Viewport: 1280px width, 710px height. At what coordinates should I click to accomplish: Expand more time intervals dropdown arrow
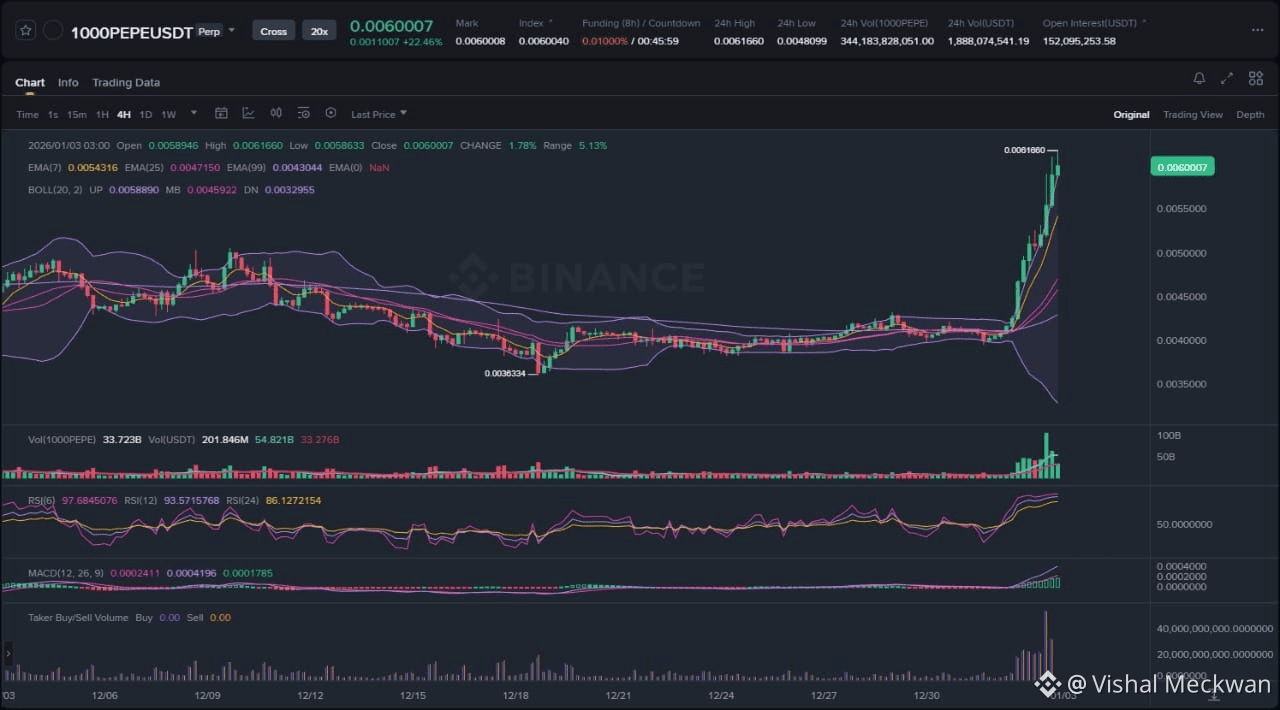(194, 113)
